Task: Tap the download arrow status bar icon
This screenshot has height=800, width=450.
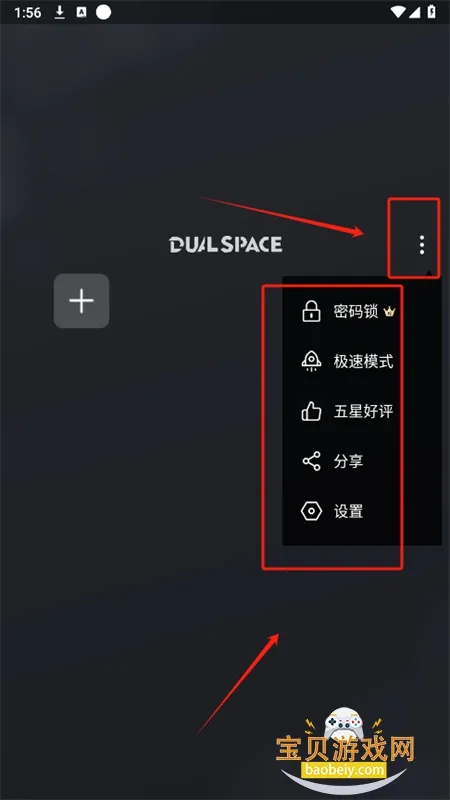Action: [x=60, y=12]
